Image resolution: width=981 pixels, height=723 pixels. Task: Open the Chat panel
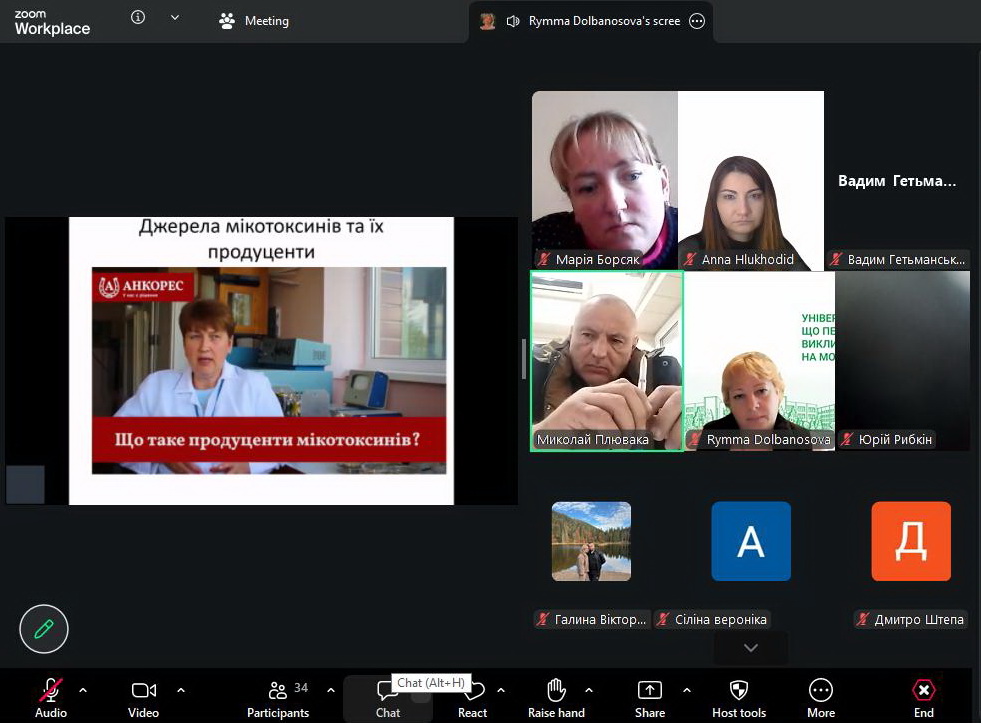(x=388, y=691)
